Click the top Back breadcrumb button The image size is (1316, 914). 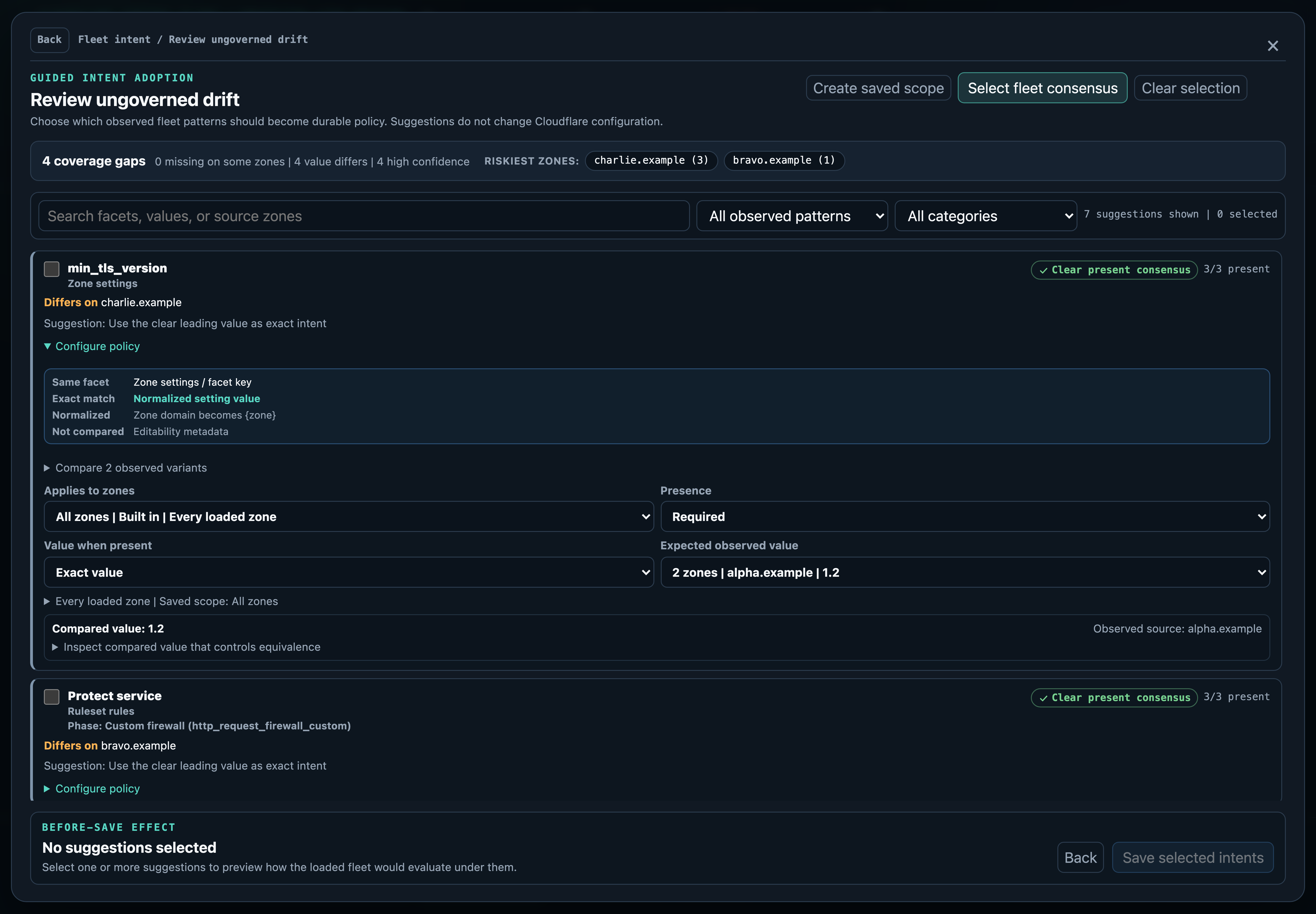[49, 40]
